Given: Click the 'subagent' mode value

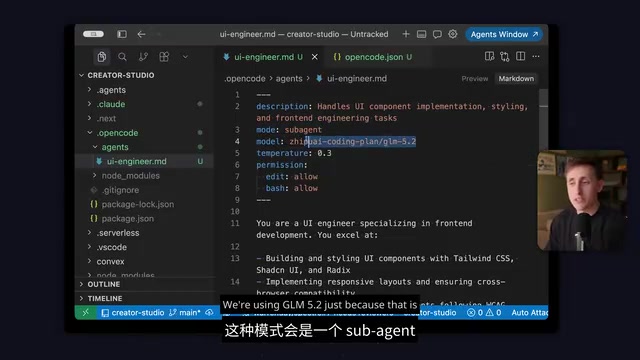Looking at the screenshot, I should (303, 130).
